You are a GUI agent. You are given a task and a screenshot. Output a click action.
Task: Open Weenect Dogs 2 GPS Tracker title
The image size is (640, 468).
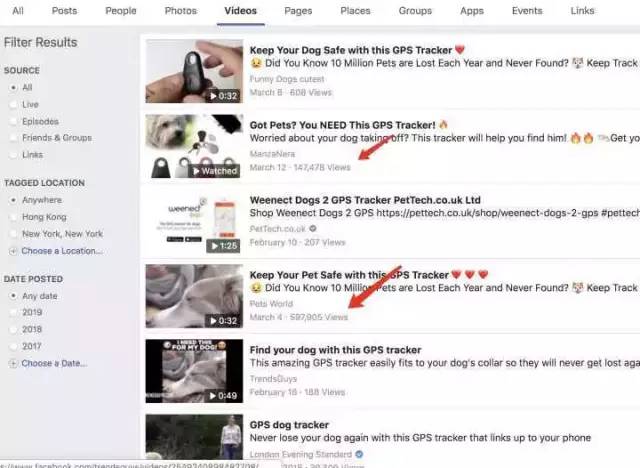[365, 200]
